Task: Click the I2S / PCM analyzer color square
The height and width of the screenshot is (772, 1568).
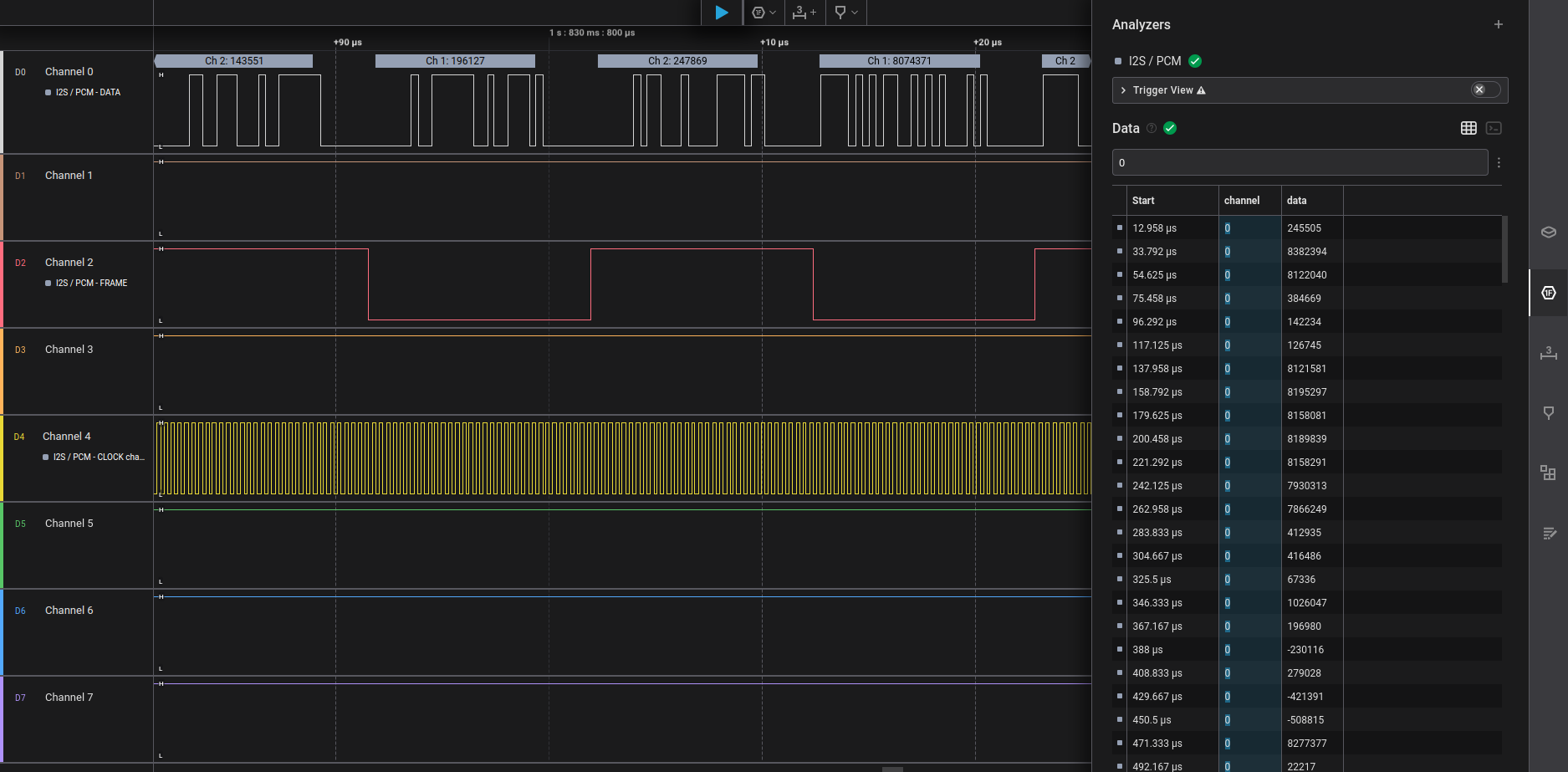Action: tap(1118, 61)
